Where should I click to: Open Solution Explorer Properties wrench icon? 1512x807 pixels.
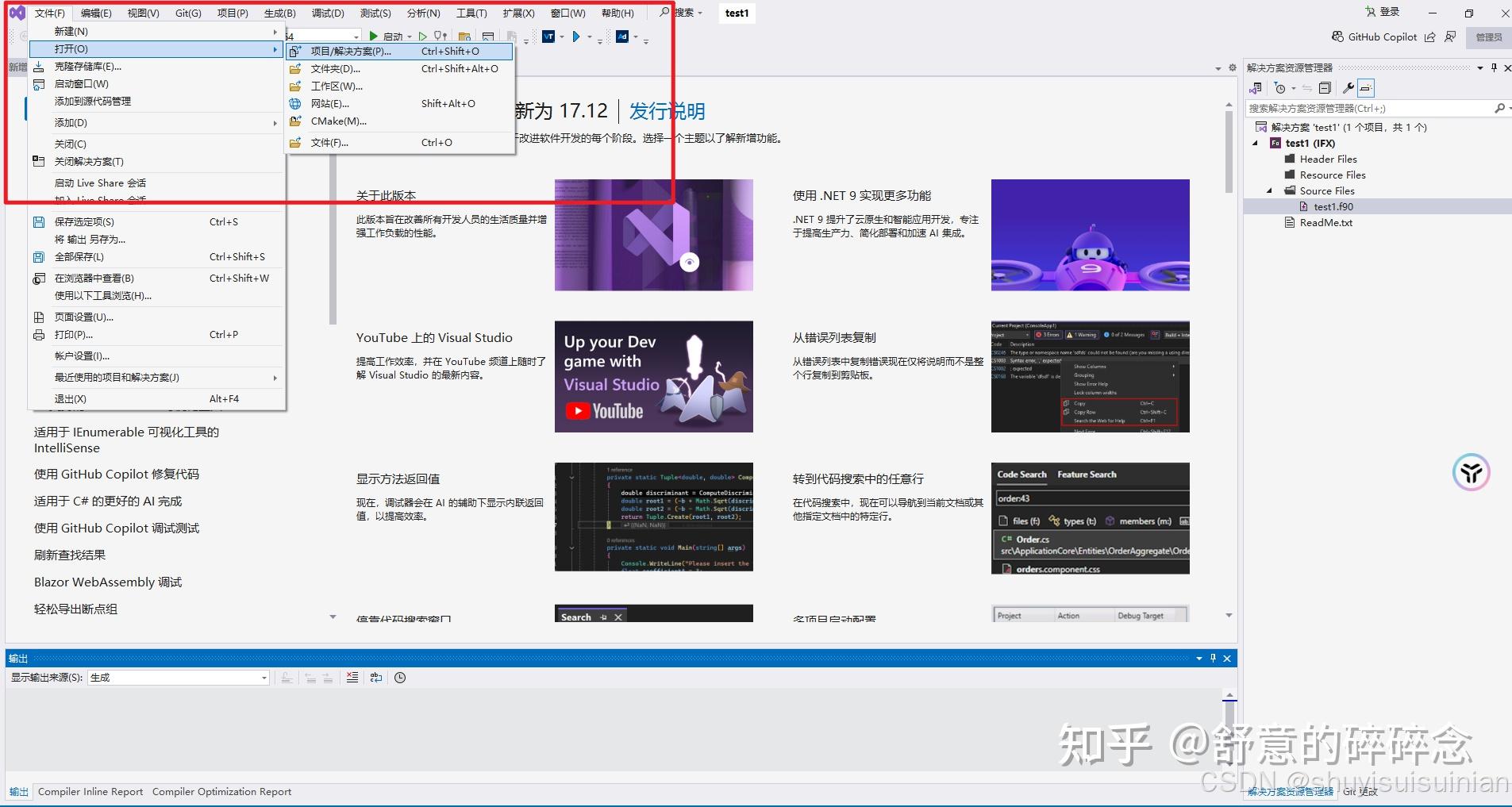(x=1347, y=87)
